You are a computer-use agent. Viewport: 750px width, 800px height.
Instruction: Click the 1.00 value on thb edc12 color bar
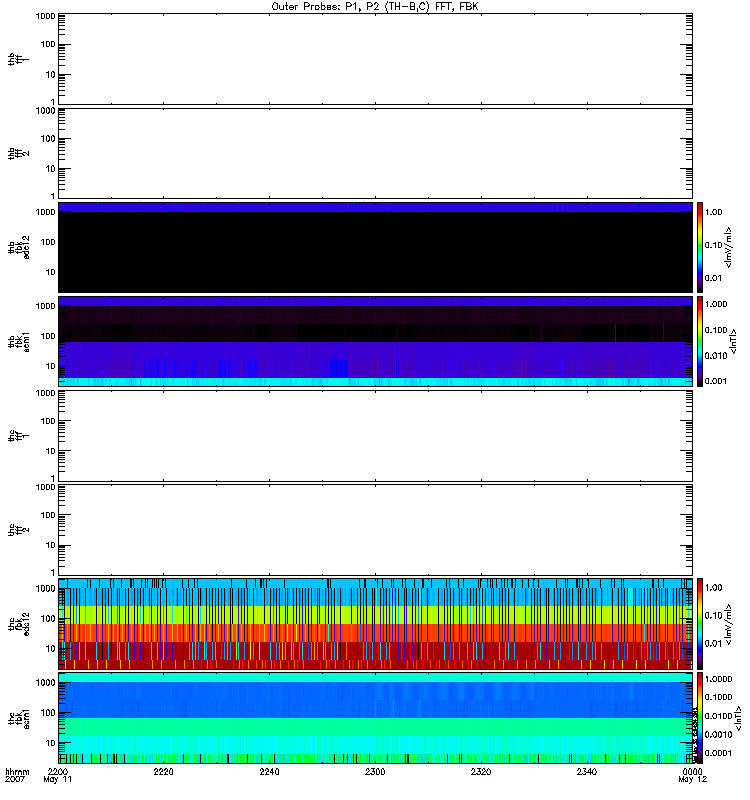point(713,212)
